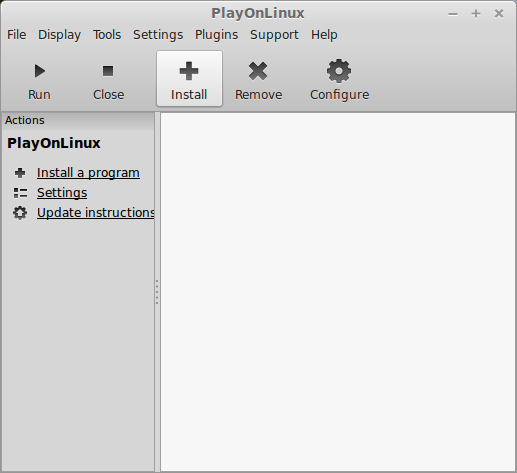Open the Tools menu
The height and width of the screenshot is (473, 517).
[107, 35]
